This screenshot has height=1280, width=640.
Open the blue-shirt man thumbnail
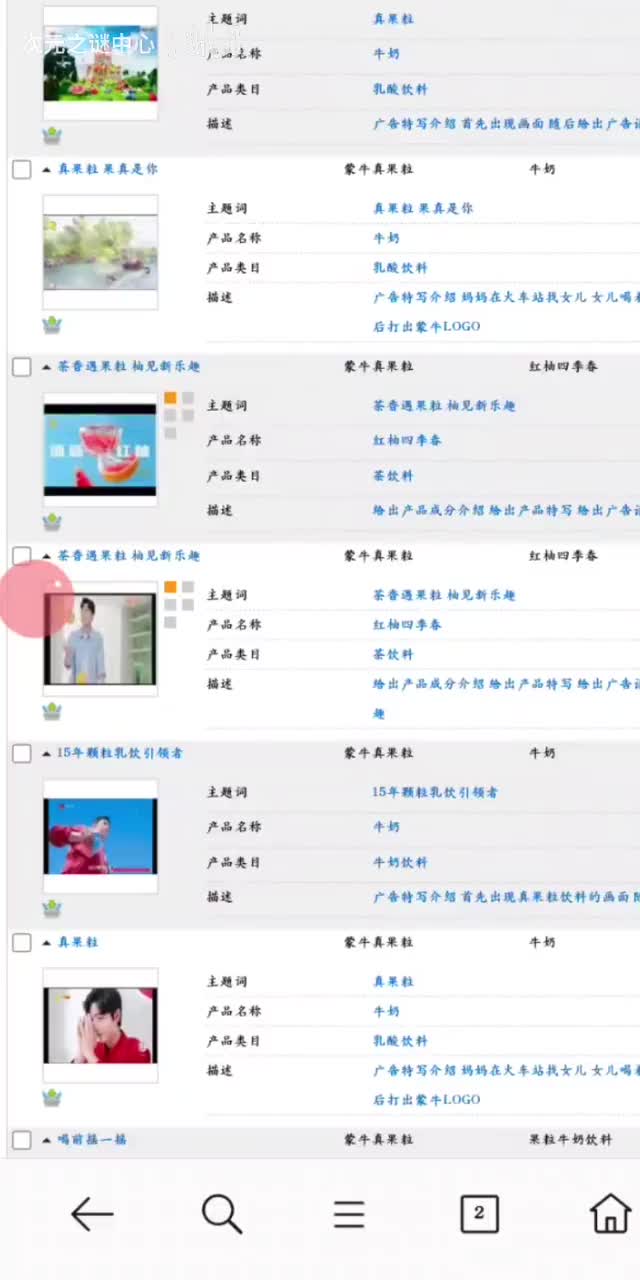(100, 638)
